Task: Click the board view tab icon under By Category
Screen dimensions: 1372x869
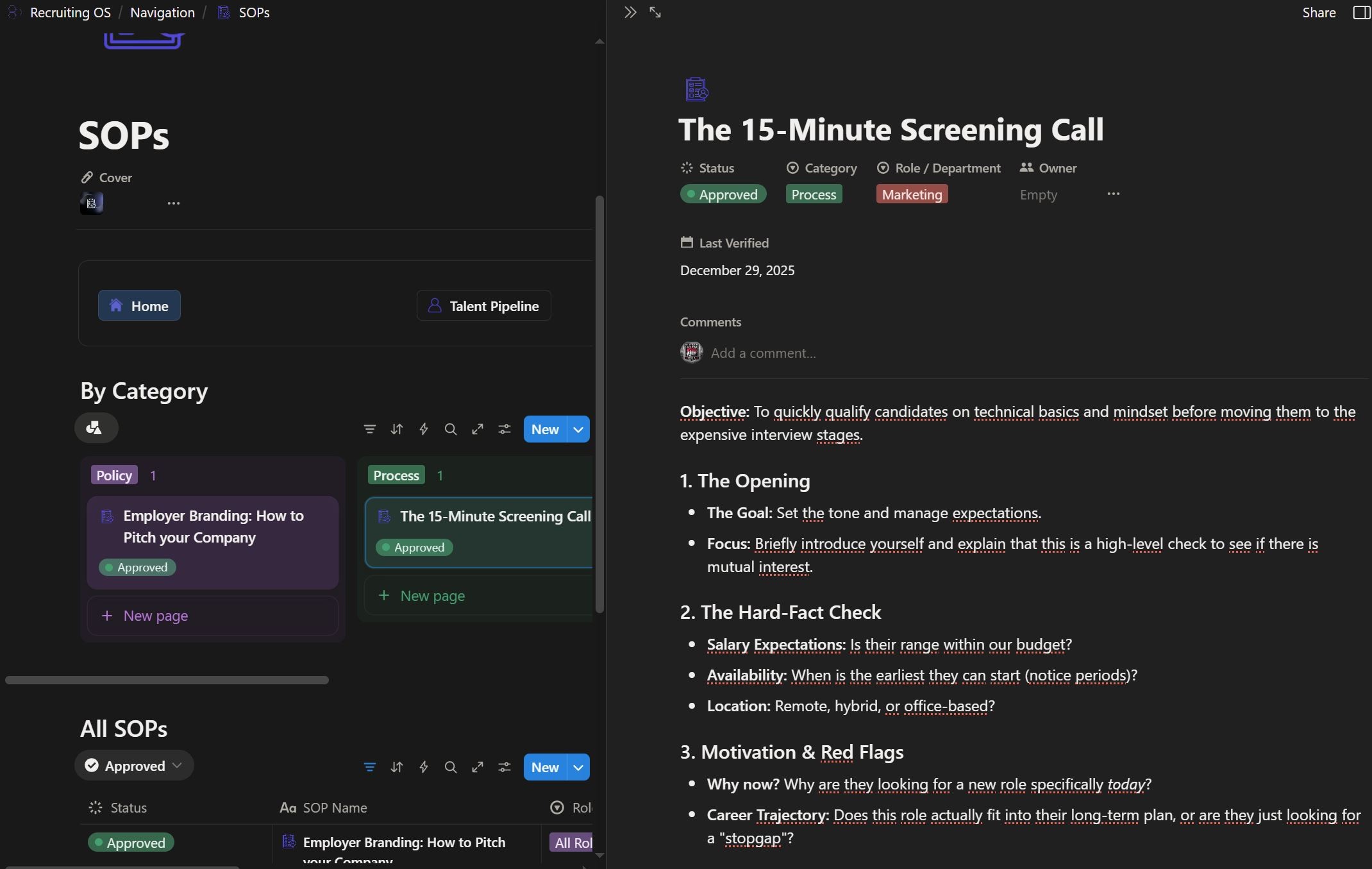Action: [95, 428]
